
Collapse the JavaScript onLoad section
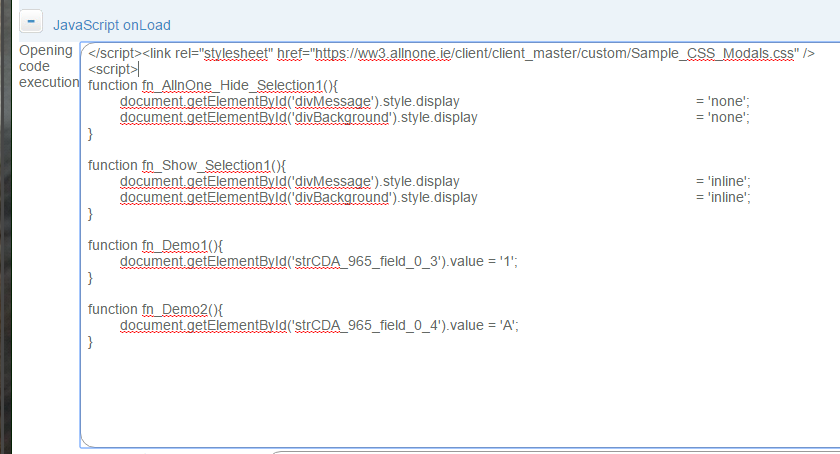pos(31,22)
